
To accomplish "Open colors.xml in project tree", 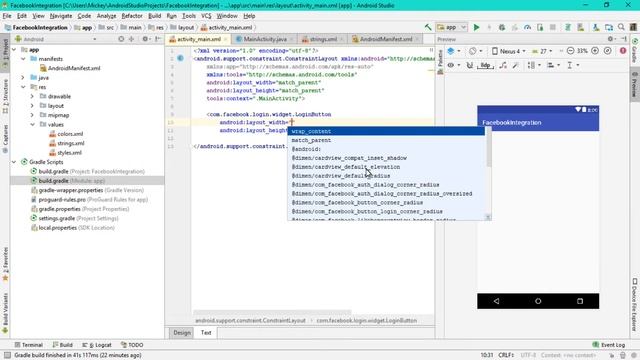I will [x=66, y=134].
